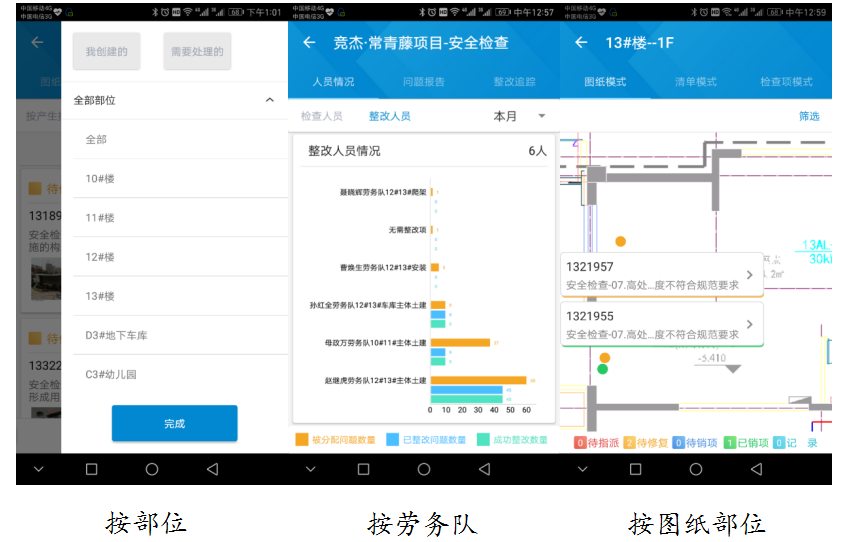Tap back arrow beside 13#楼--1F title
The height and width of the screenshot is (542, 859).
(581, 42)
